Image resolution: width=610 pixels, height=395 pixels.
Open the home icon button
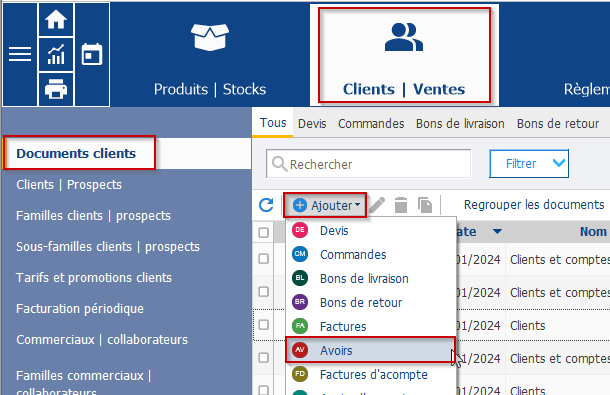pyautogui.click(x=56, y=19)
